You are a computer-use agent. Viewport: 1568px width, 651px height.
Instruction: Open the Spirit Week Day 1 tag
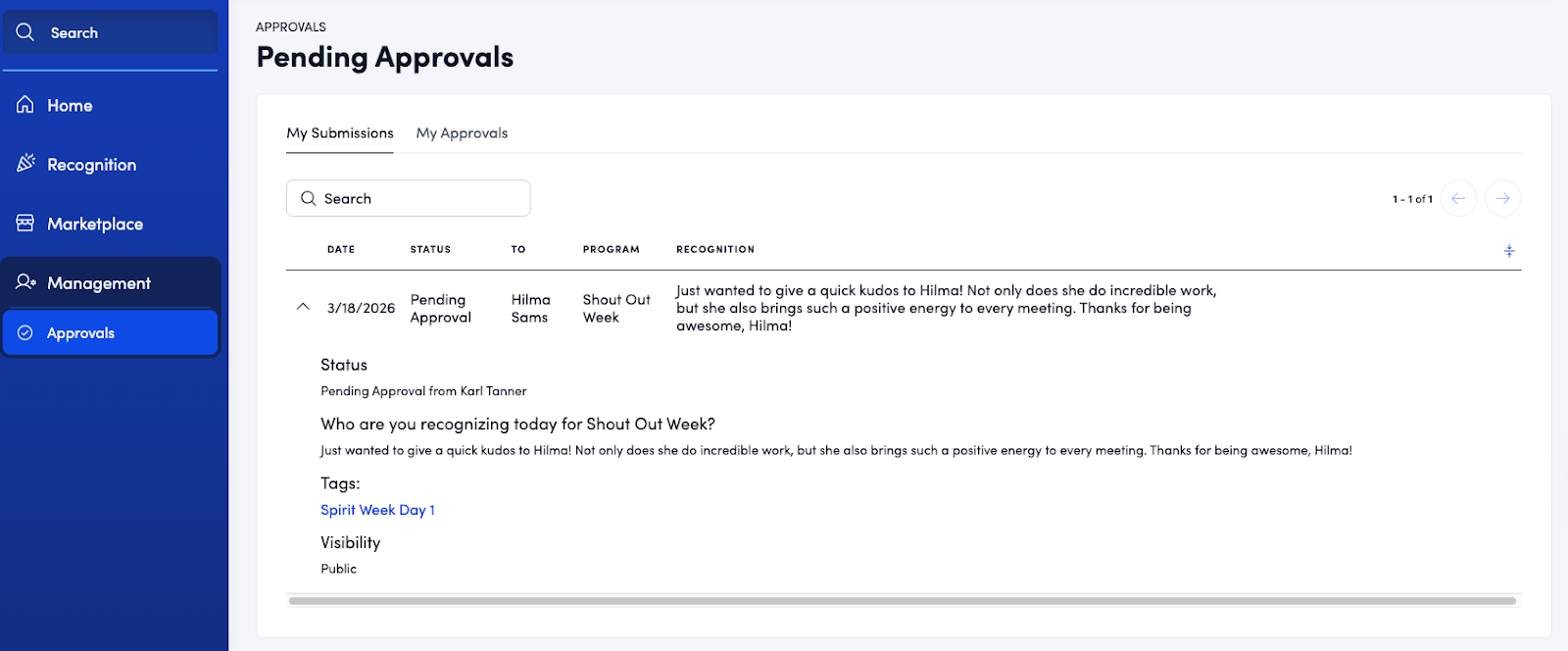tap(377, 510)
